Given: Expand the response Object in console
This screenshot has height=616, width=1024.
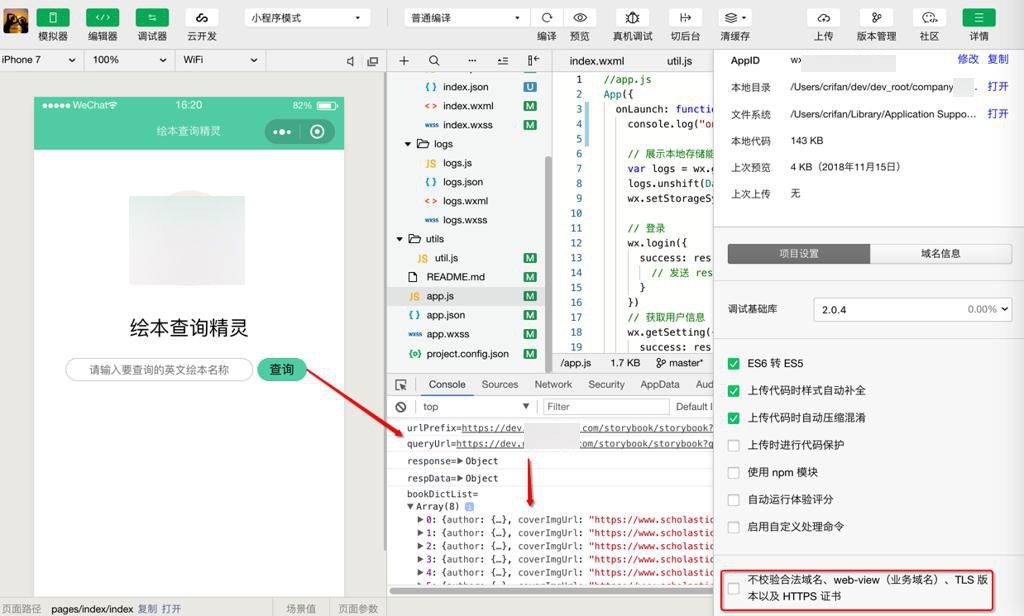Looking at the screenshot, I should pos(460,461).
